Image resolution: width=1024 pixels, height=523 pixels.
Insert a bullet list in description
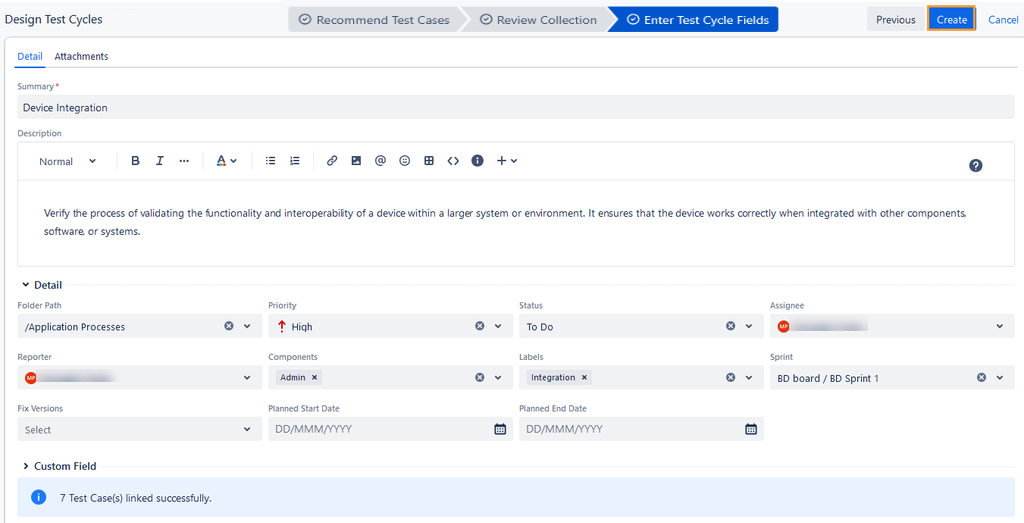[x=270, y=161]
